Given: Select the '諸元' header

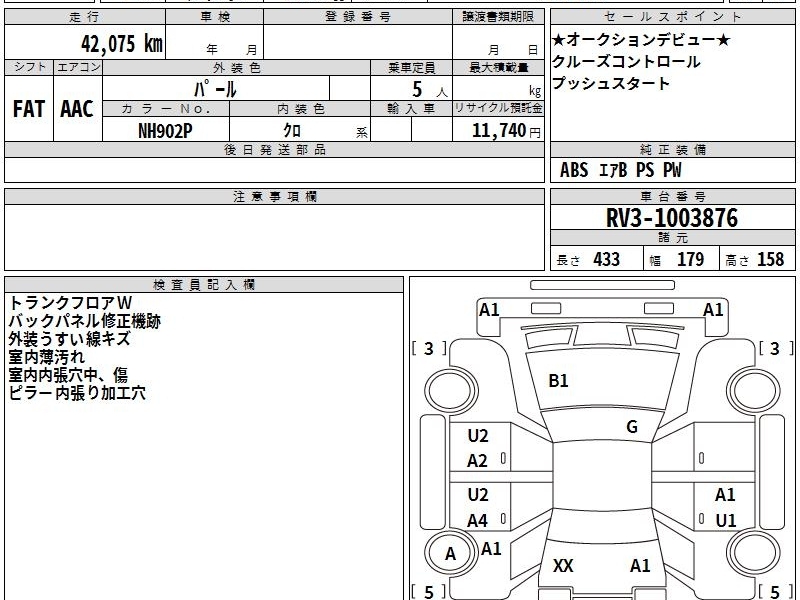Looking at the screenshot, I should (672, 238).
